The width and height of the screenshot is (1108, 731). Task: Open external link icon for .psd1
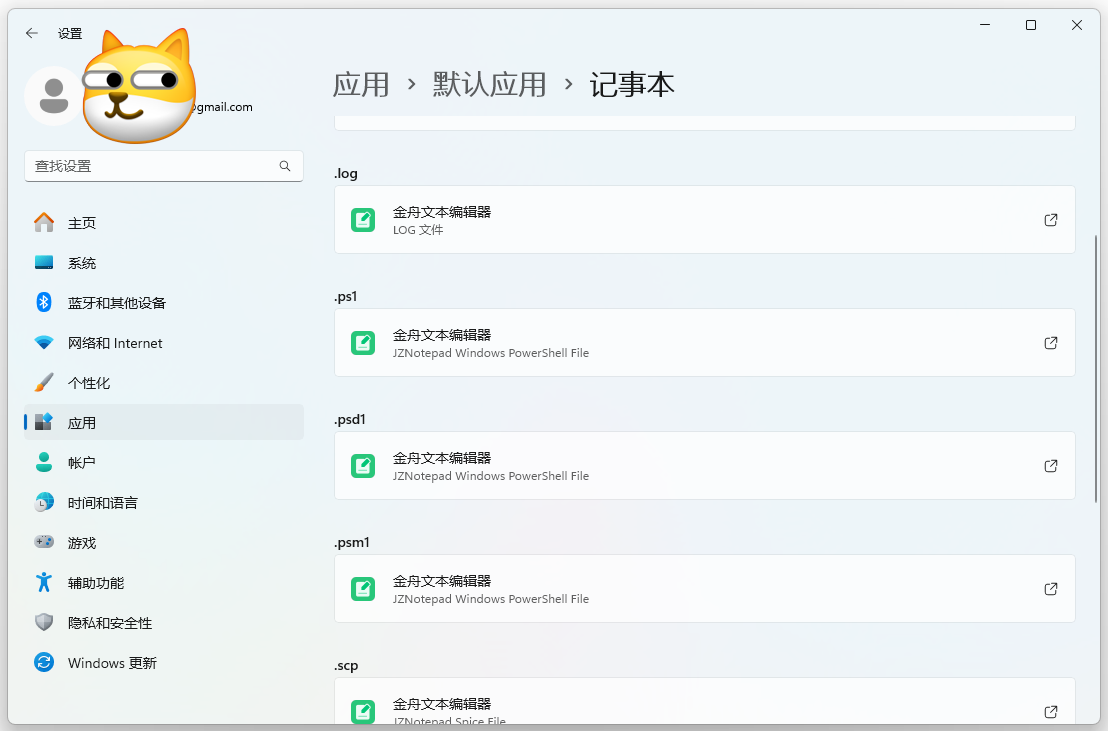pos(1051,466)
